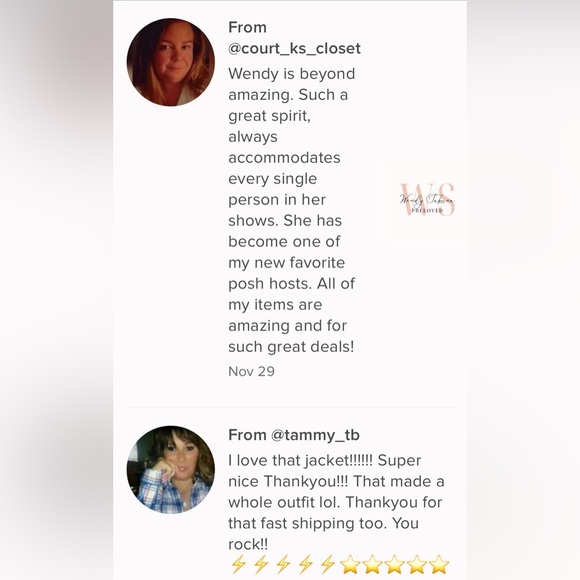Click the WS Preloved logo watermark
The height and width of the screenshot is (580, 580).
[x=426, y=200]
